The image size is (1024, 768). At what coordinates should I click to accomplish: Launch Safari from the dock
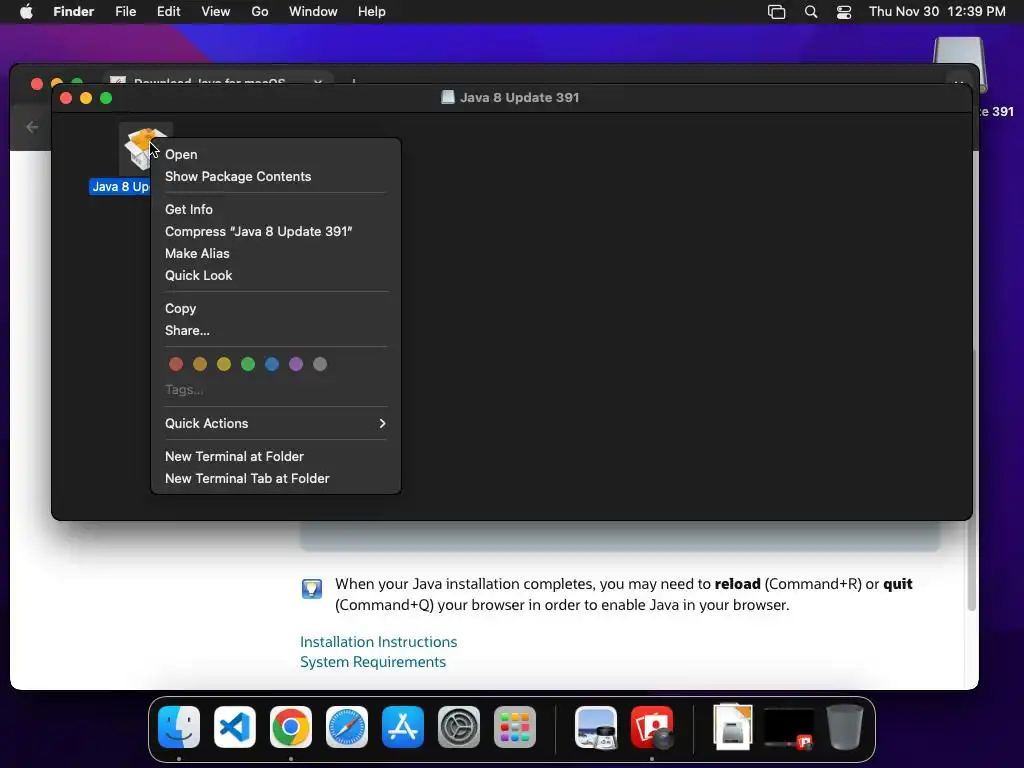tap(347, 727)
